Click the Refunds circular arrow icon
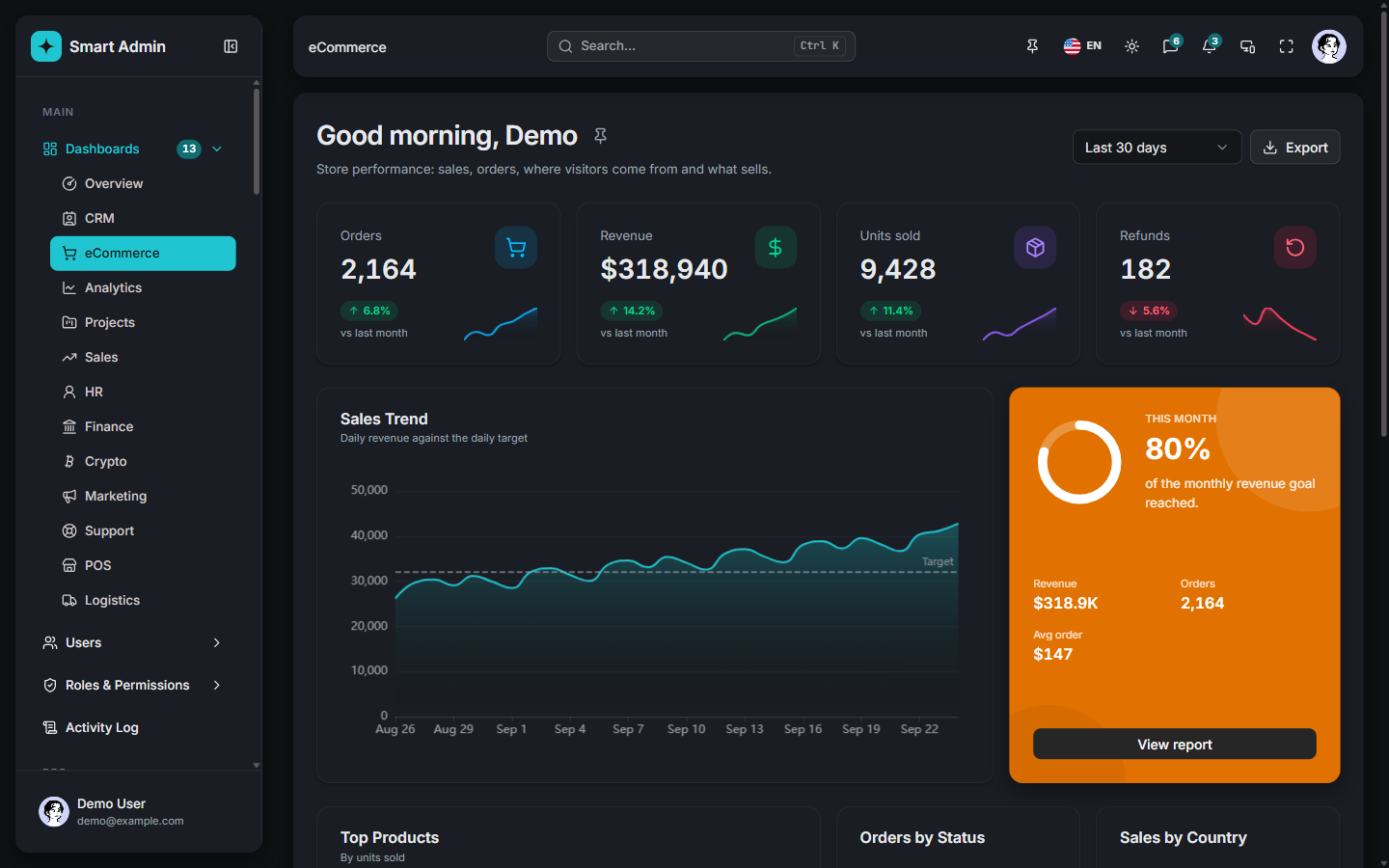The height and width of the screenshot is (868, 1389). (x=1295, y=248)
